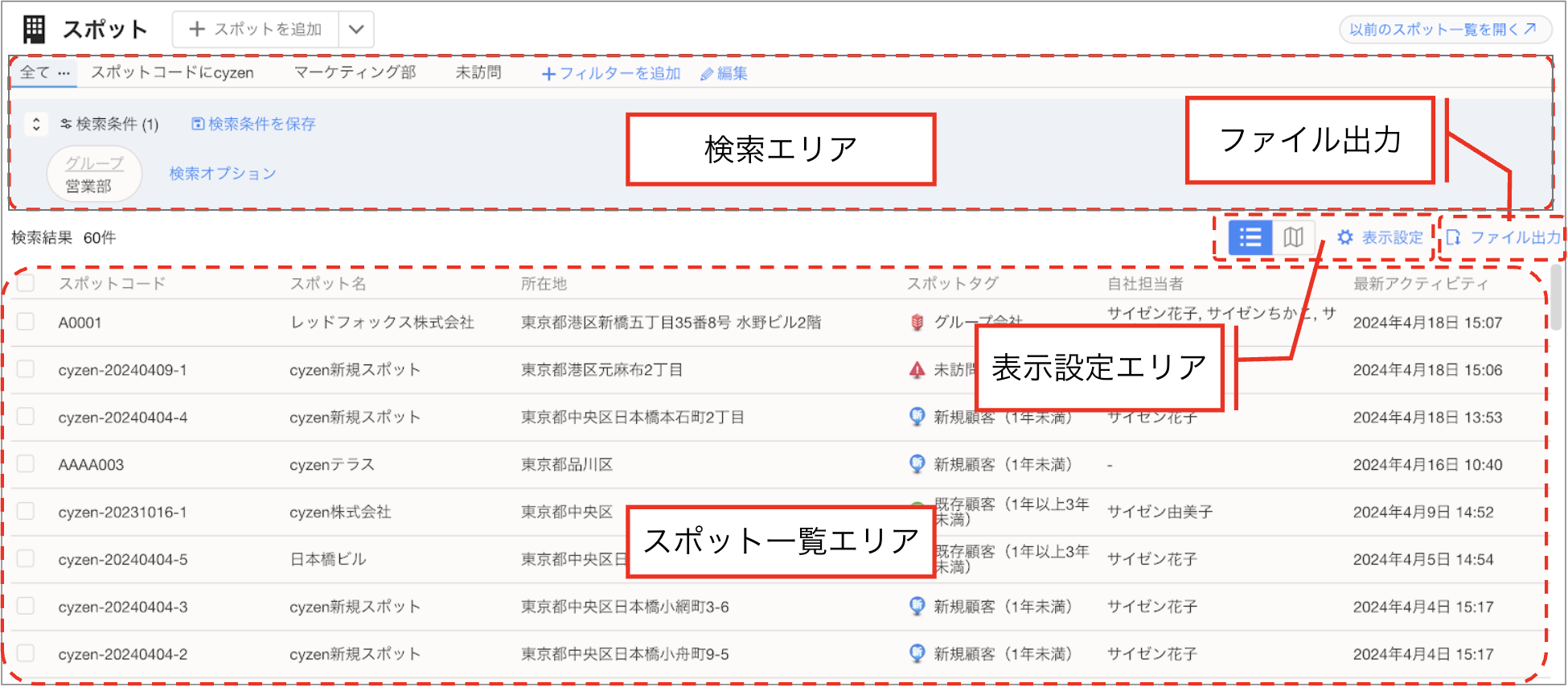Click the スポットコード column header
Screen dimensions: 1568x687
pyautogui.click(x=112, y=283)
